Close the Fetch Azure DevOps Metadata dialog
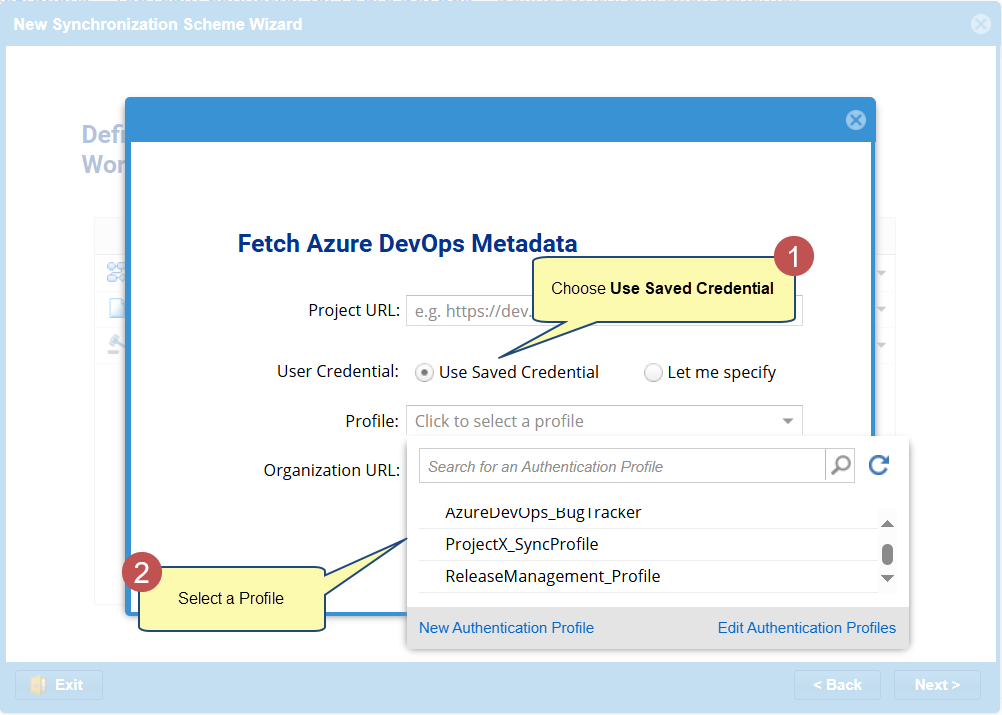Image resolution: width=1002 pixels, height=715 pixels. tap(855, 120)
